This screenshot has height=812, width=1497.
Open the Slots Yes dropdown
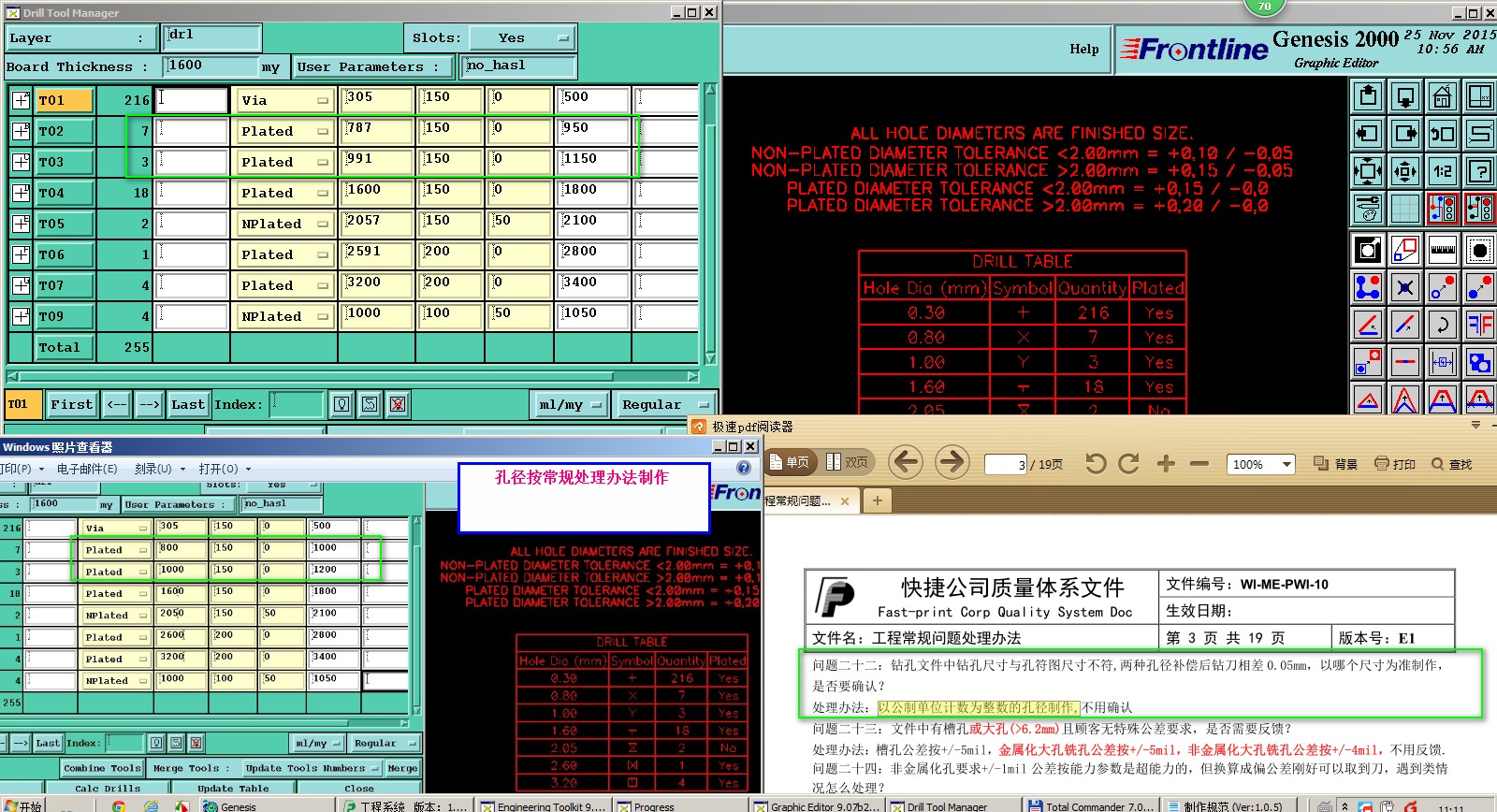522,38
